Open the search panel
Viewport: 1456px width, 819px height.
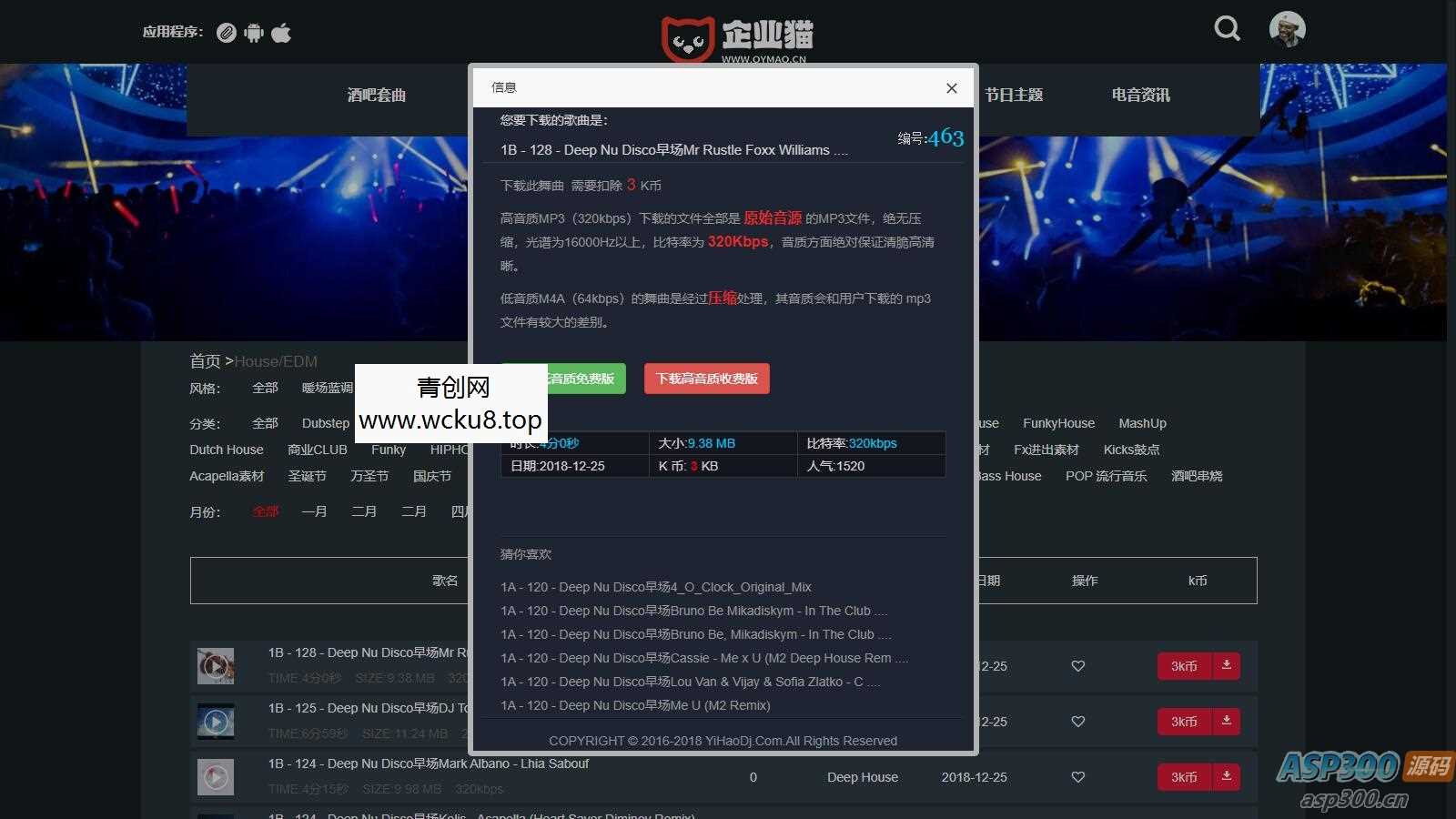(x=1227, y=28)
